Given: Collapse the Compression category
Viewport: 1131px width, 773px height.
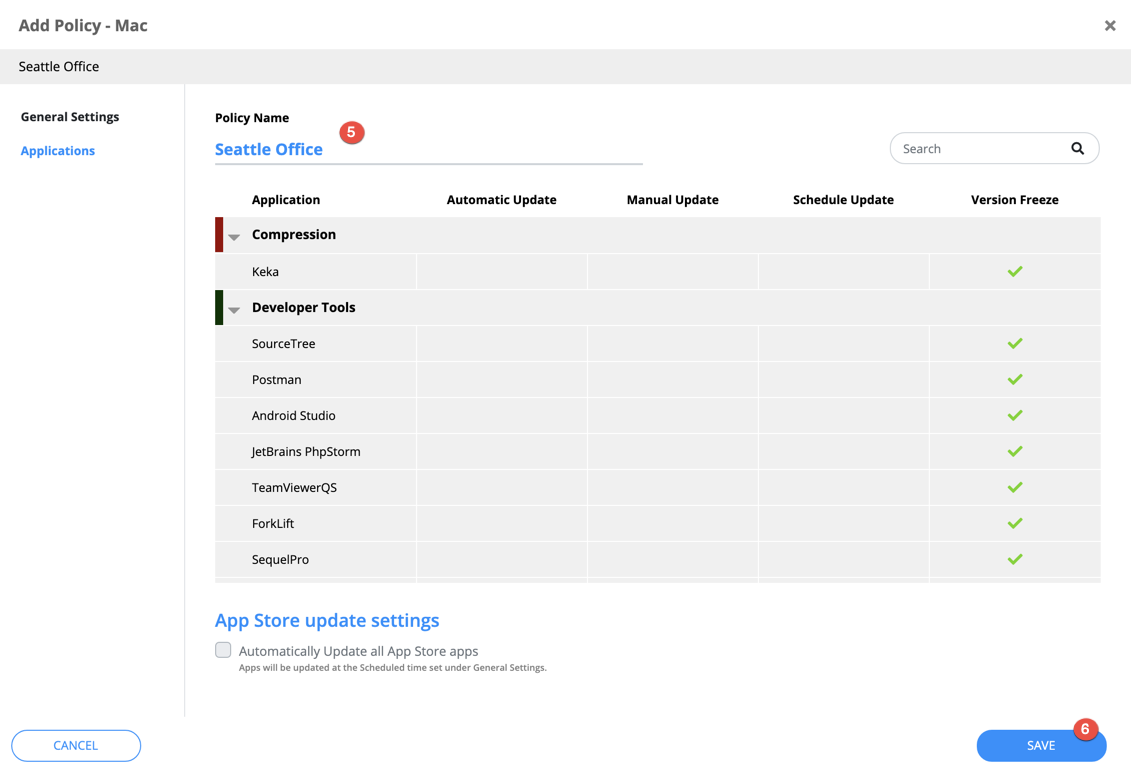Looking at the screenshot, I should click(x=234, y=237).
